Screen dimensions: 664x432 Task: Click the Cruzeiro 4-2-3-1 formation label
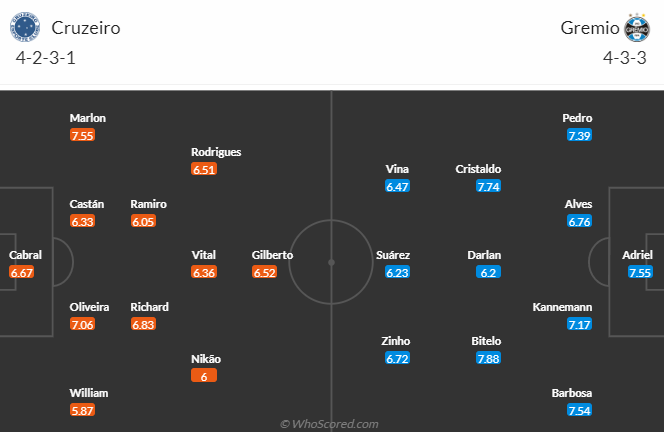click(46, 58)
